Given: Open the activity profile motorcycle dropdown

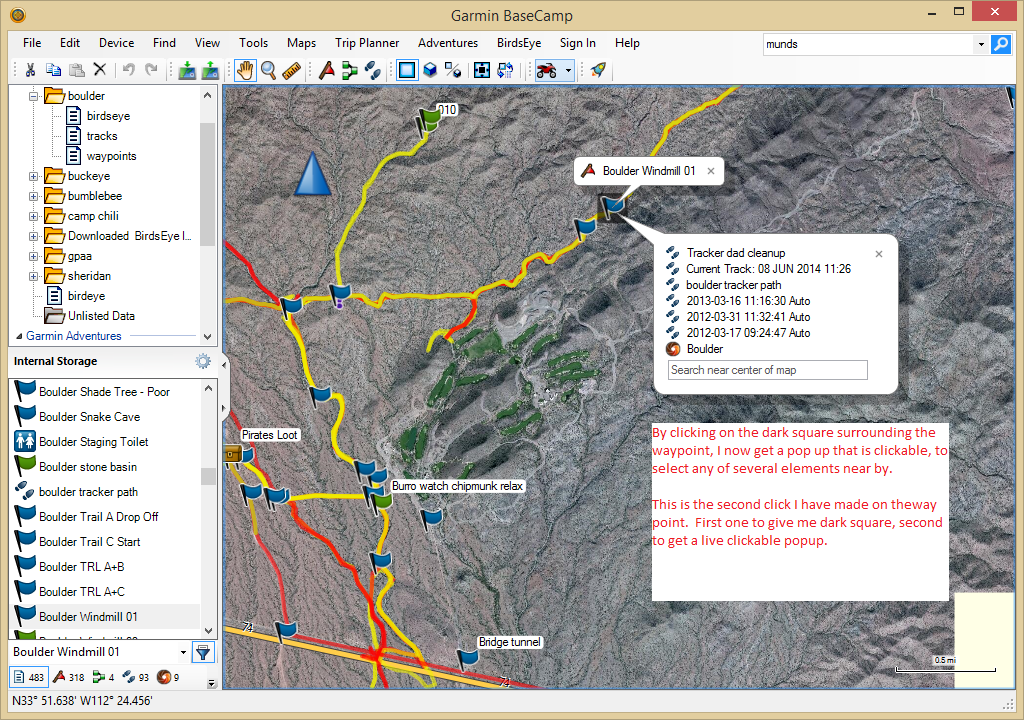Looking at the screenshot, I should point(568,70).
